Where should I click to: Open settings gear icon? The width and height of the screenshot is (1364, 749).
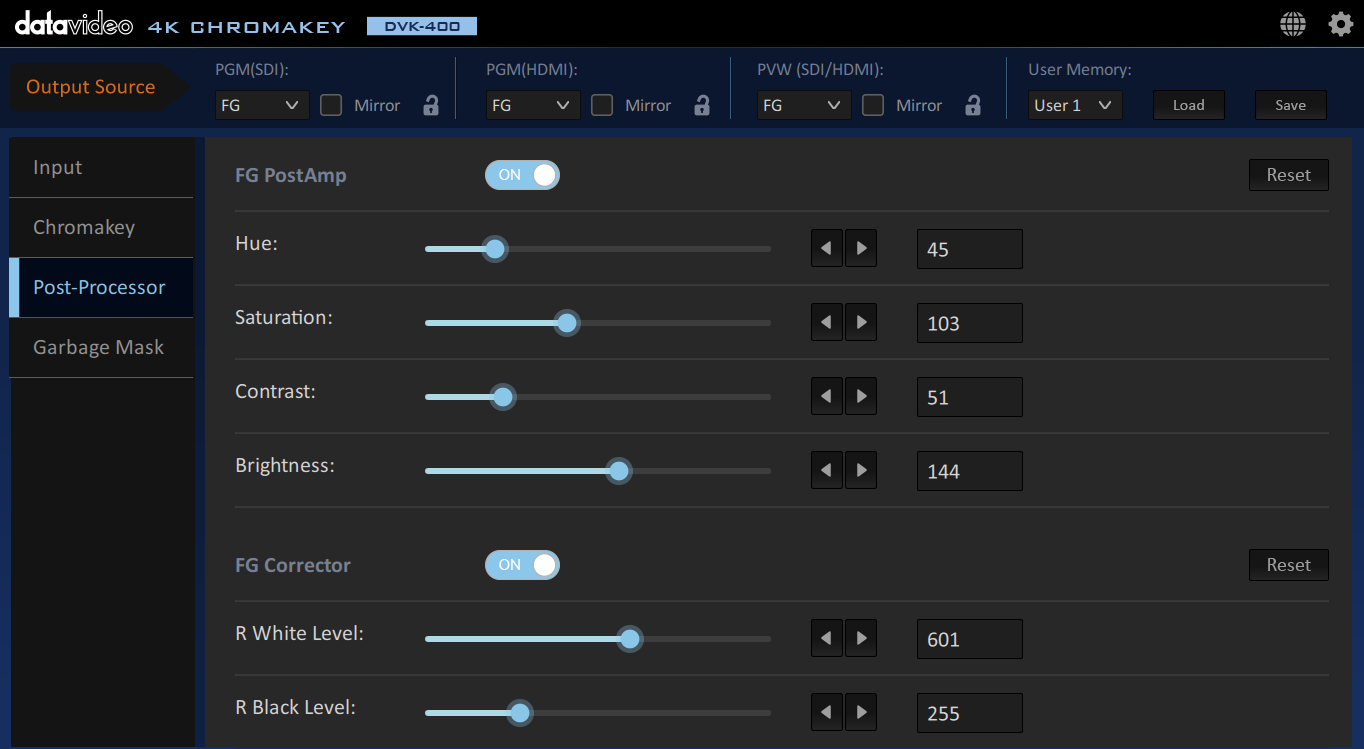click(x=1340, y=25)
